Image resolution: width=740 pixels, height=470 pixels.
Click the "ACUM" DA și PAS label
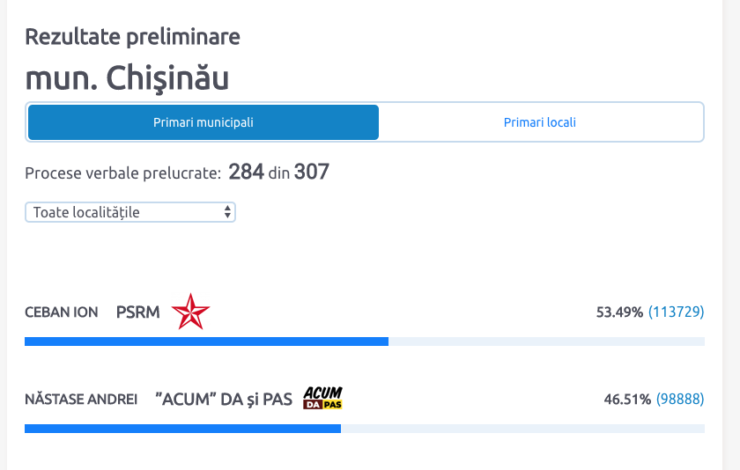coord(224,399)
